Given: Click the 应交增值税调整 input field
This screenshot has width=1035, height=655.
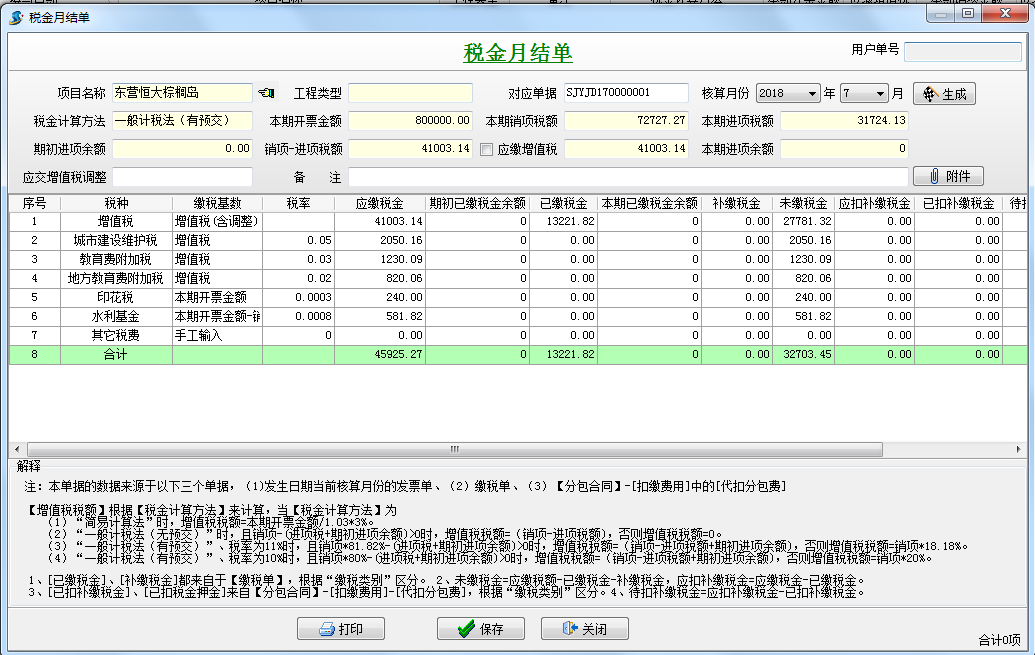Looking at the screenshot, I should click(x=182, y=177).
